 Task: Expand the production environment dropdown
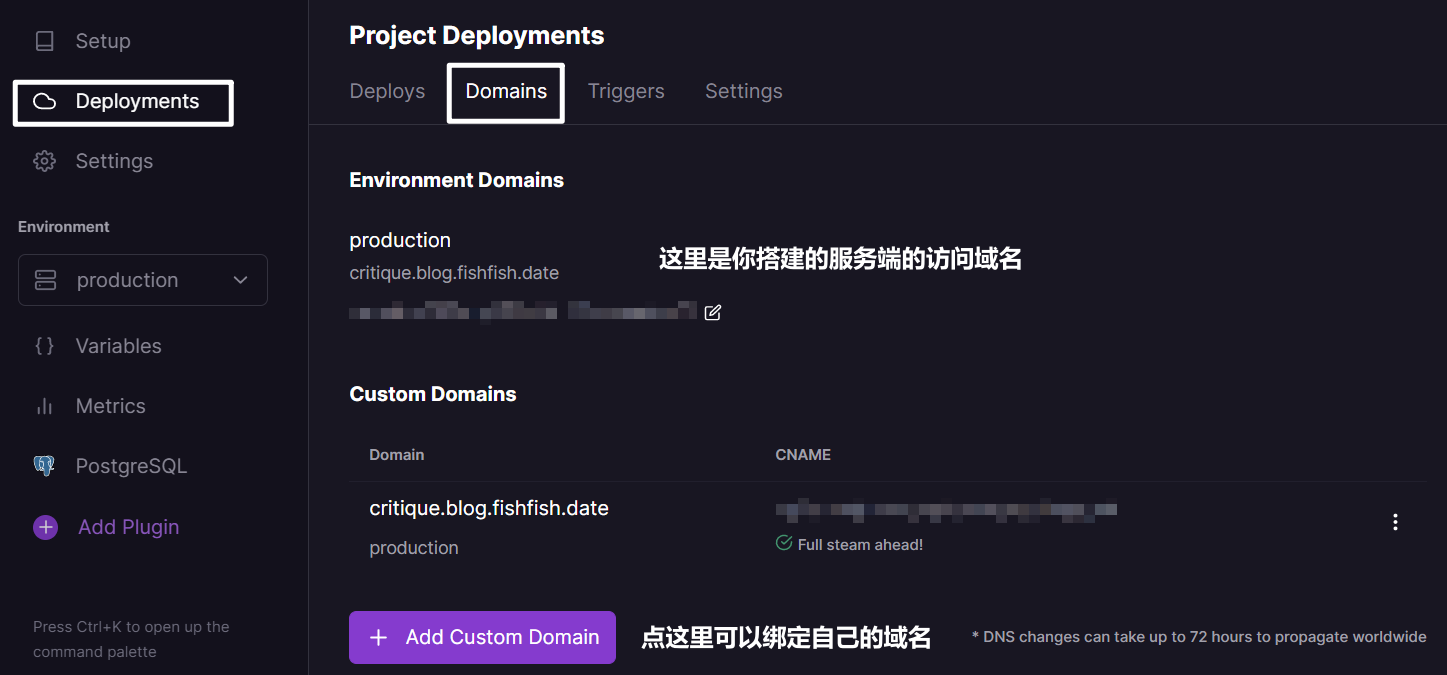[x=142, y=280]
